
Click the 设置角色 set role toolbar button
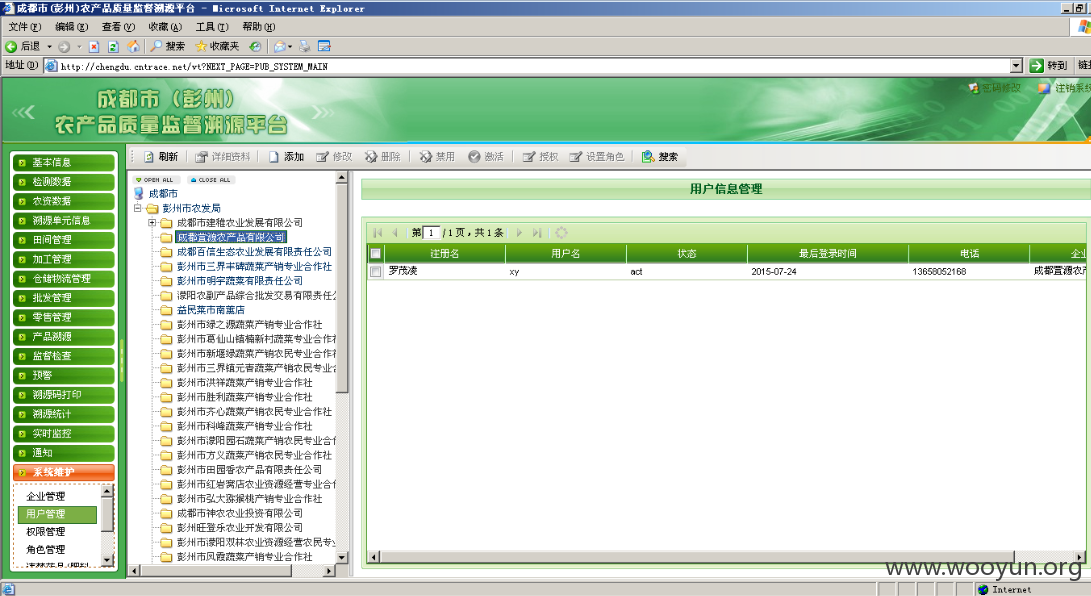tap(596, 156)
